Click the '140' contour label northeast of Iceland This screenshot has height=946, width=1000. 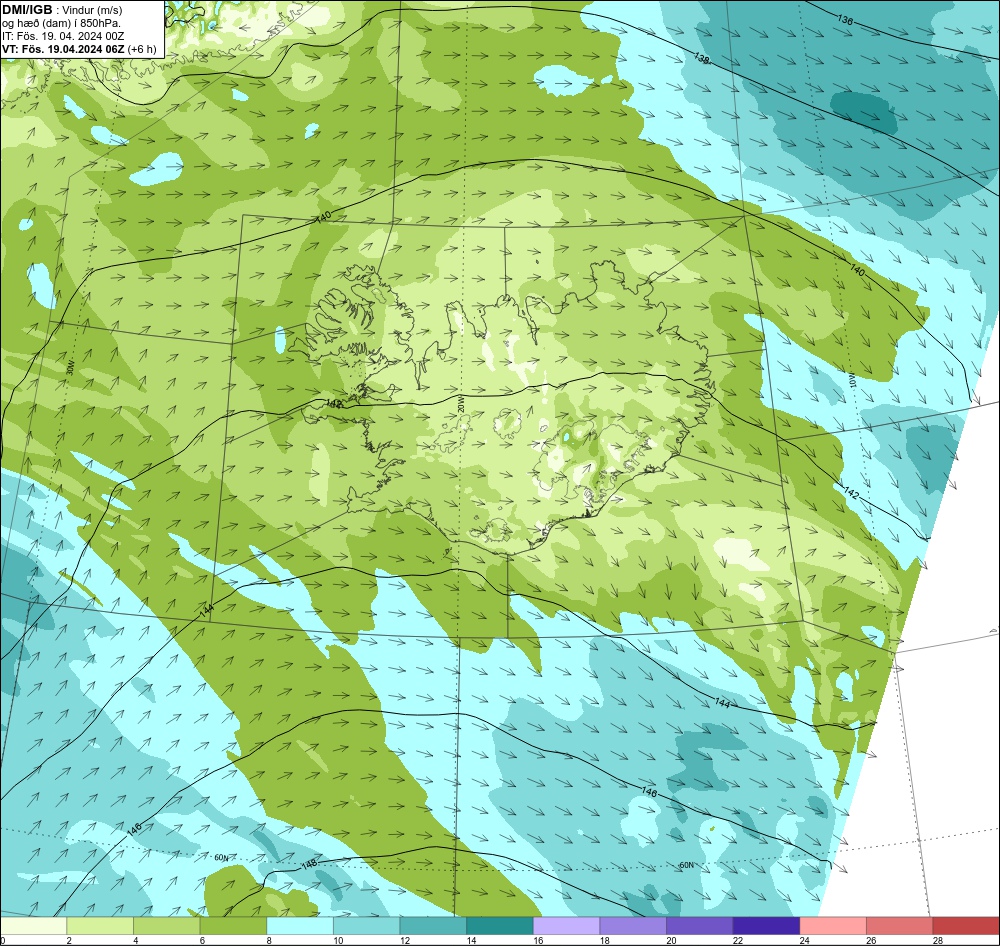click(857, 270)
